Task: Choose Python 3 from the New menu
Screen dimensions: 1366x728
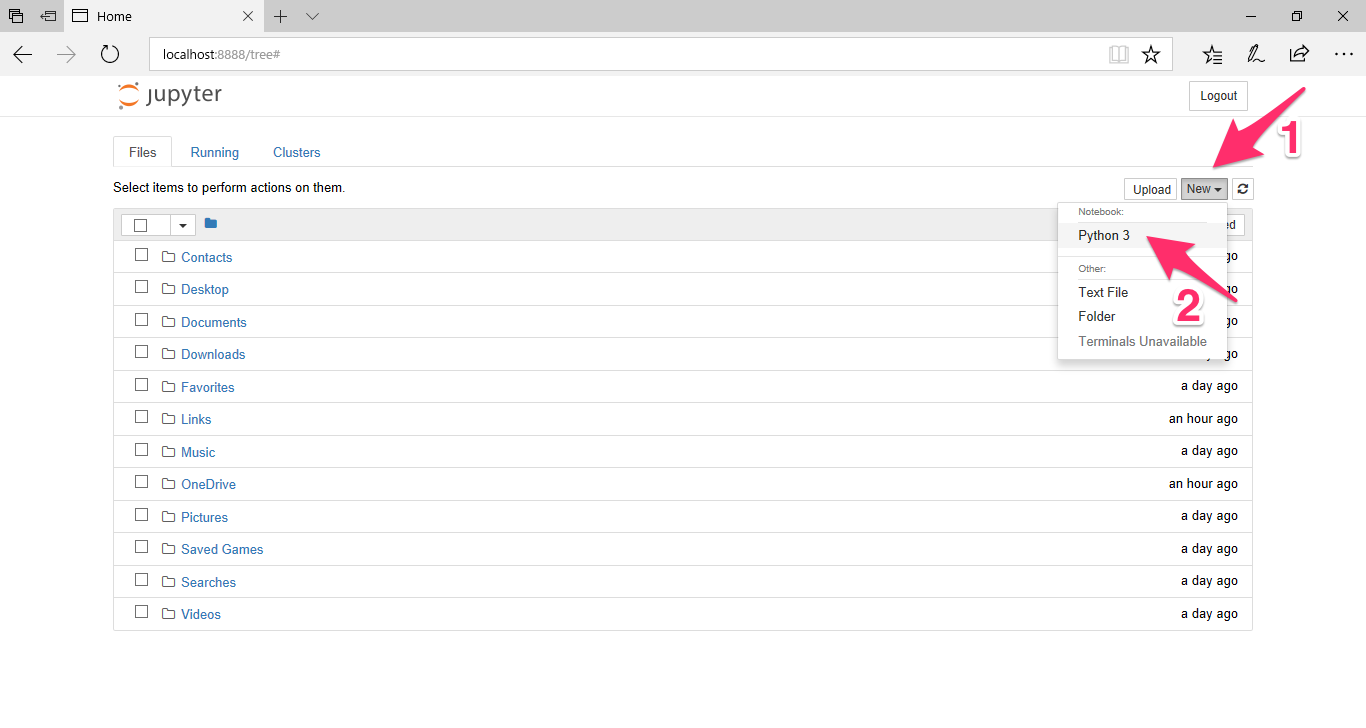Action: tap(1104, 235)
